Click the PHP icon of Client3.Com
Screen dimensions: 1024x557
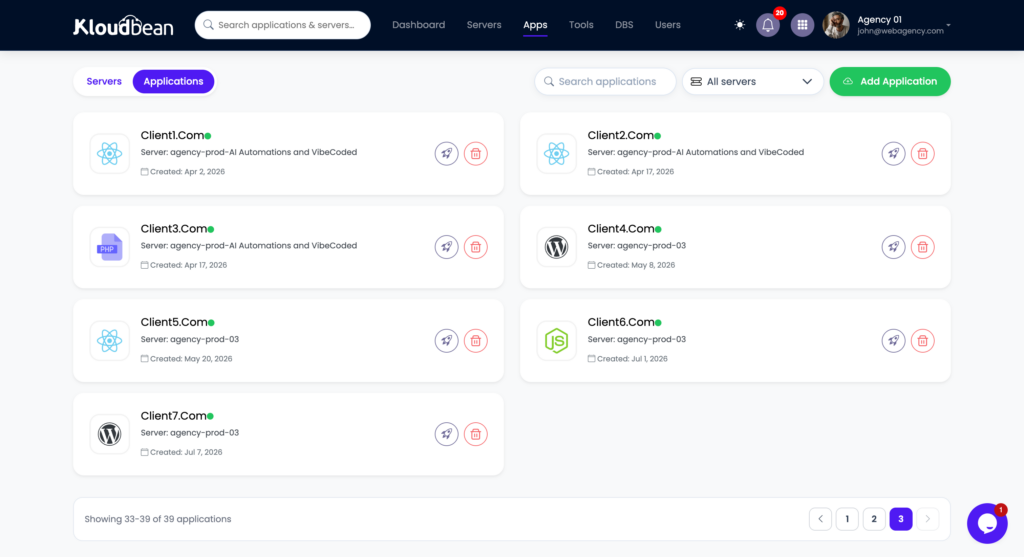click(x=110, y=247)
